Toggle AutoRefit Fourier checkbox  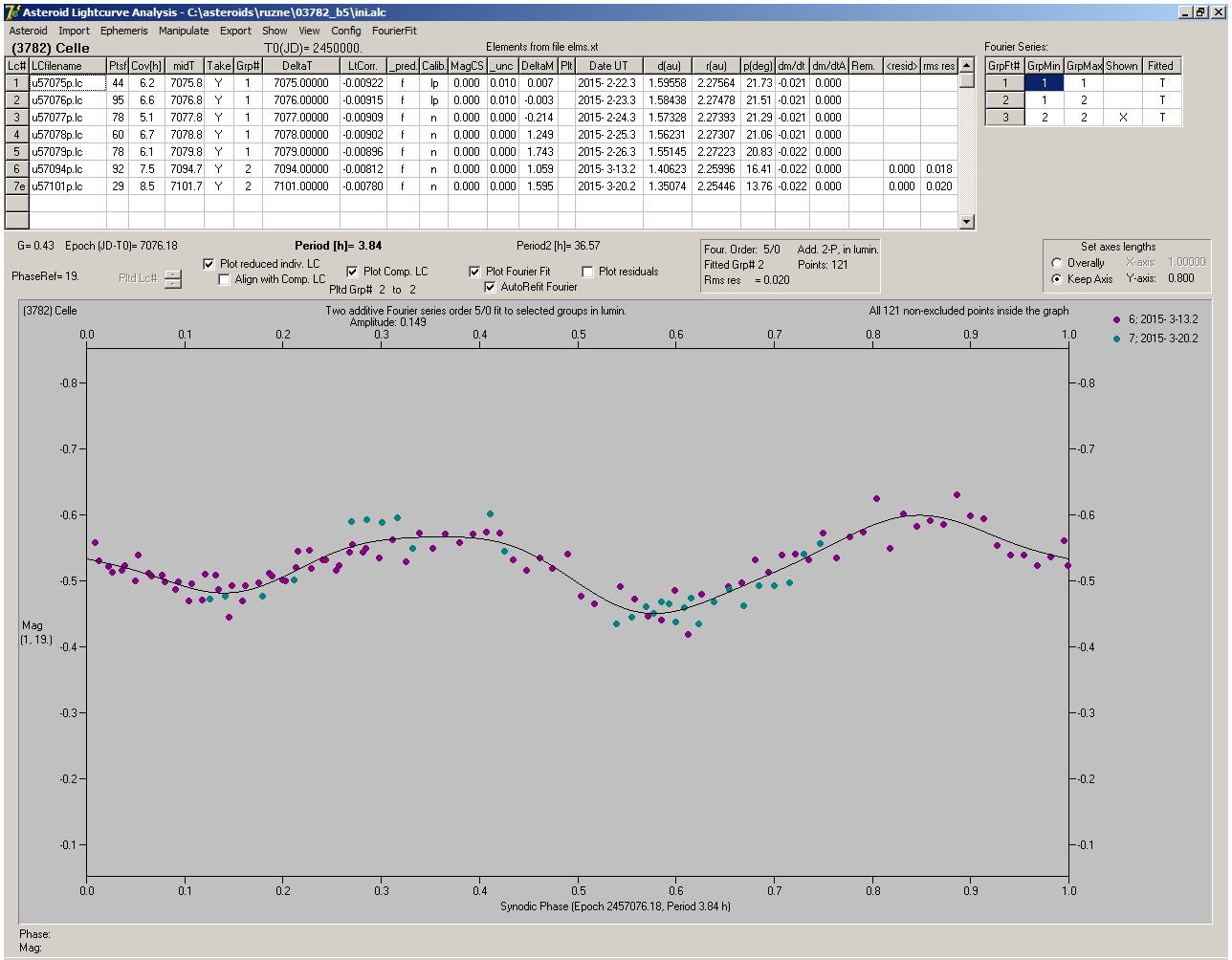click(491, 287)
